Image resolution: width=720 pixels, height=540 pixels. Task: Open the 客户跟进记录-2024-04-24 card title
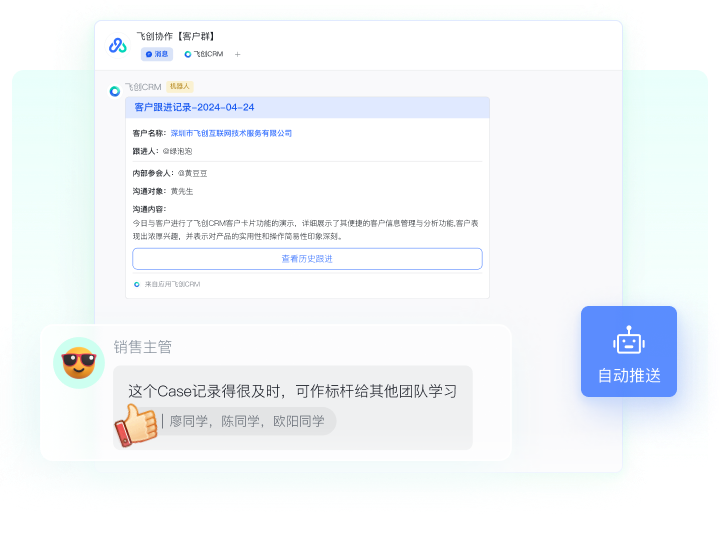pos(194,107)
